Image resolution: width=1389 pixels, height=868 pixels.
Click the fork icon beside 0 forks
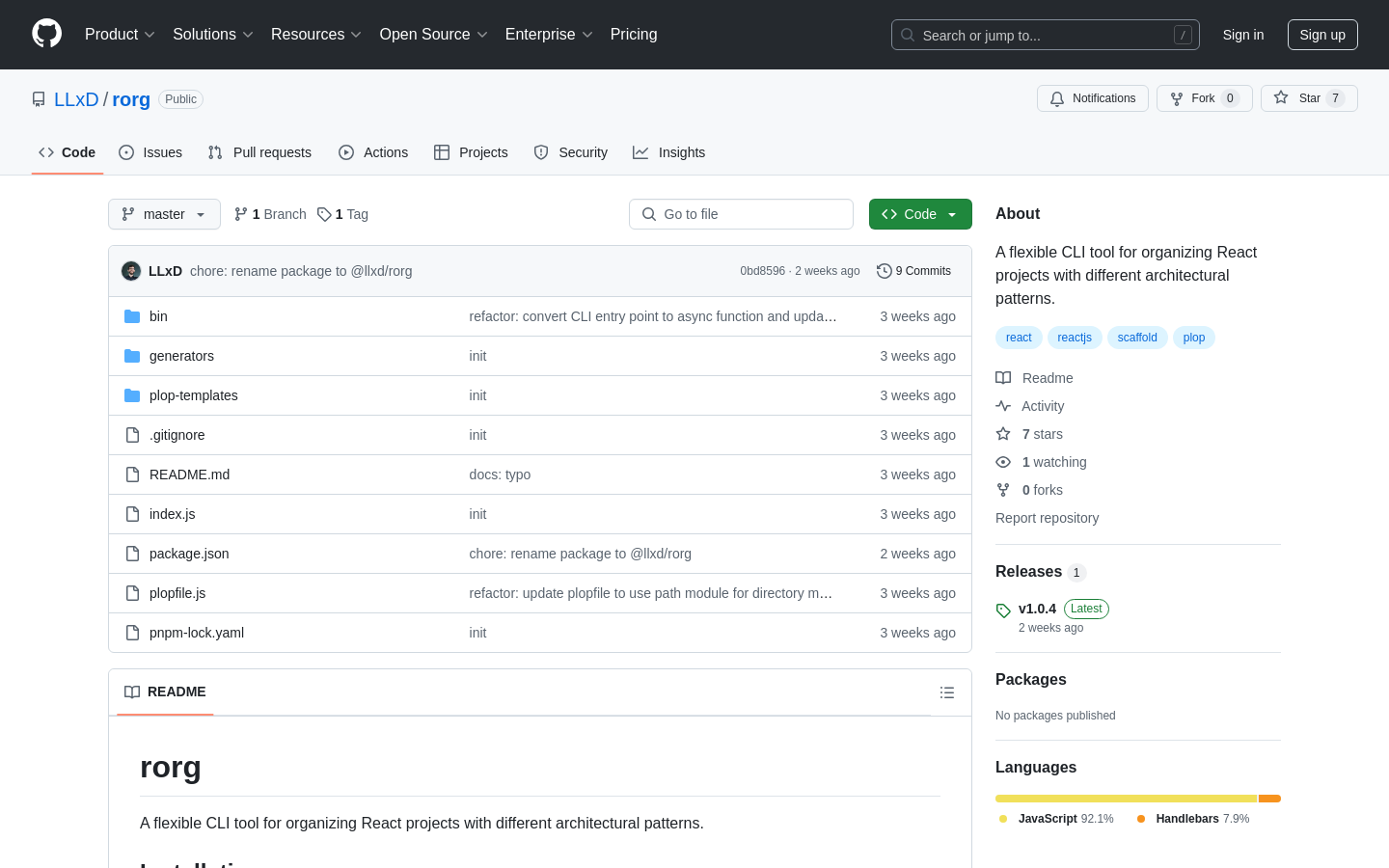tap(1003, 490)
